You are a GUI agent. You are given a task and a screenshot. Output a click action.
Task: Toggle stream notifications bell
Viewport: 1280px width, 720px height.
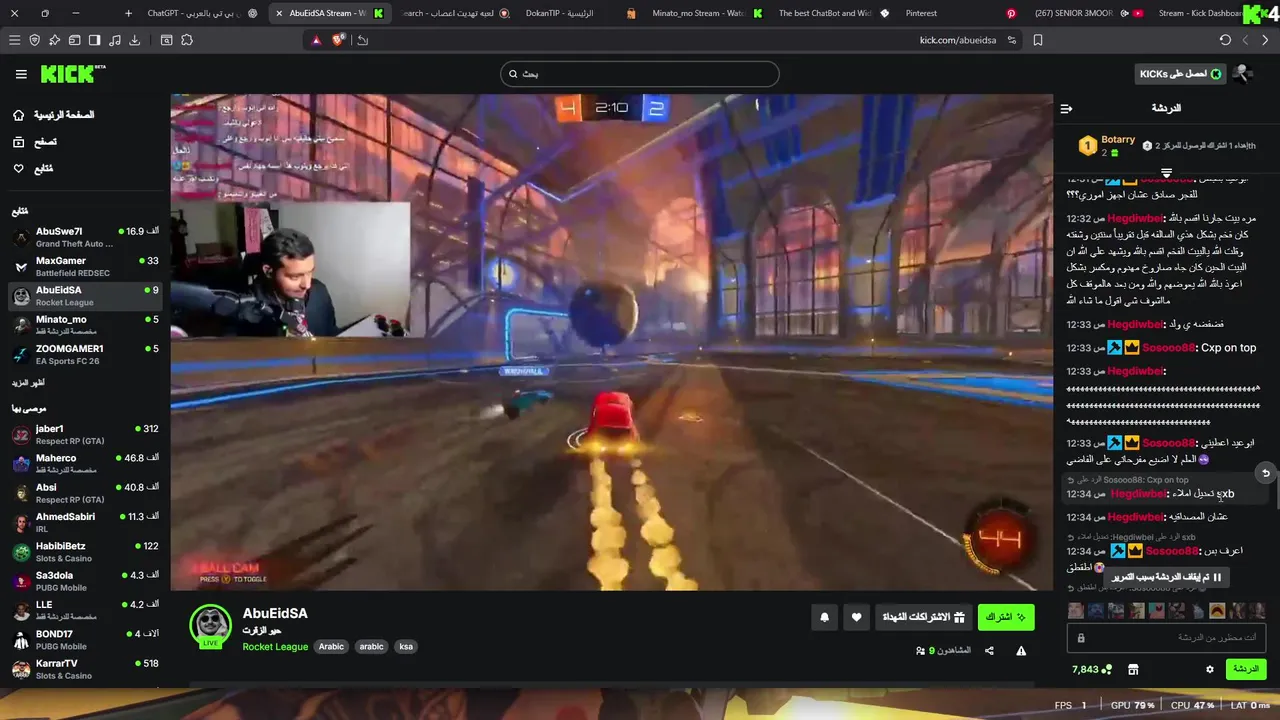(x=824, y=618)
